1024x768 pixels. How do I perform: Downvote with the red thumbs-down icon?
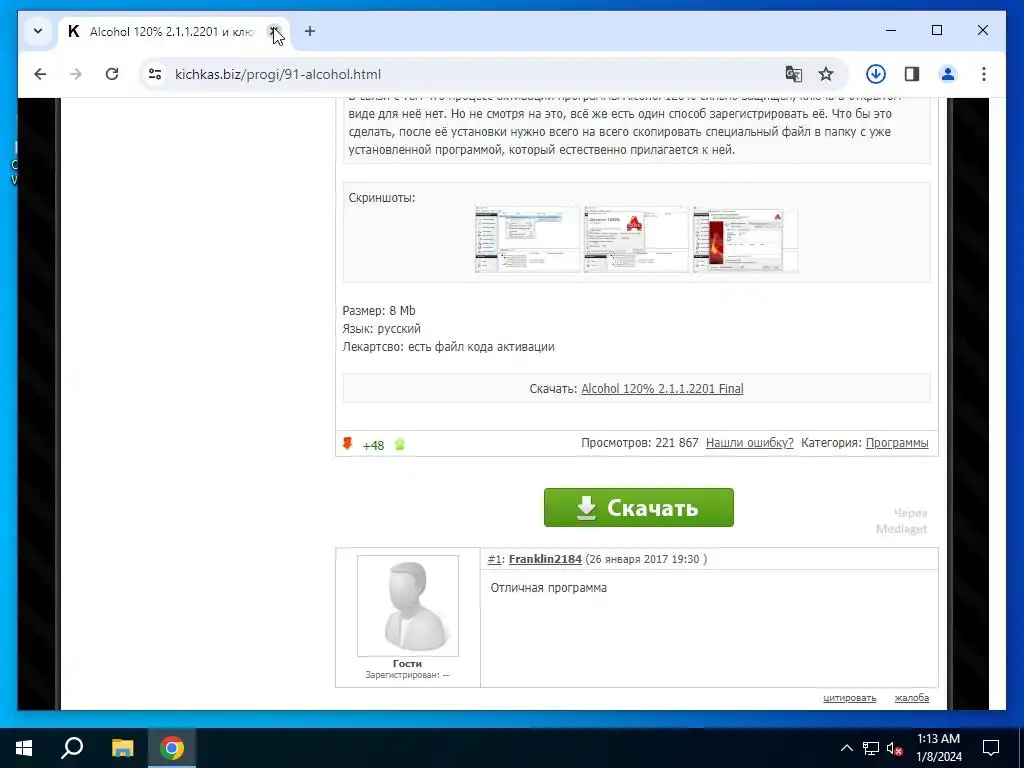[347, 444]
